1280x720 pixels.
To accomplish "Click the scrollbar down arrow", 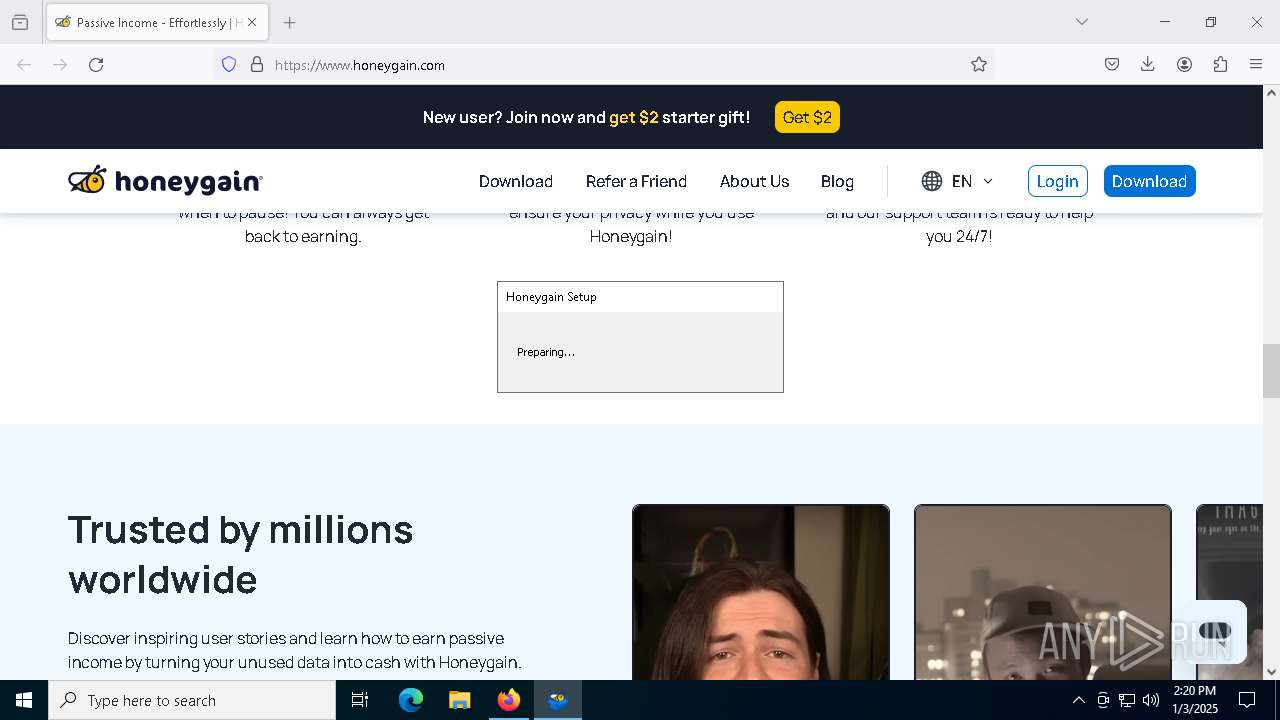I will click(x=1271, y=672).
